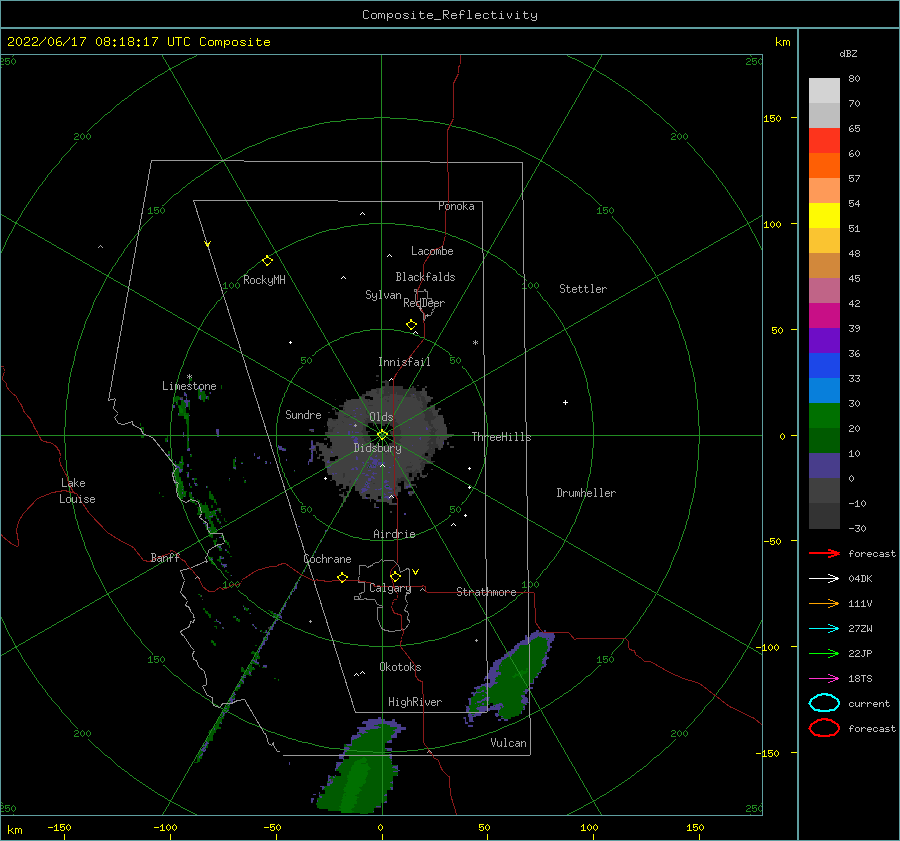Click the yellow radar marker near RockyMH
The image size is (900, 841).
(267, 261)
